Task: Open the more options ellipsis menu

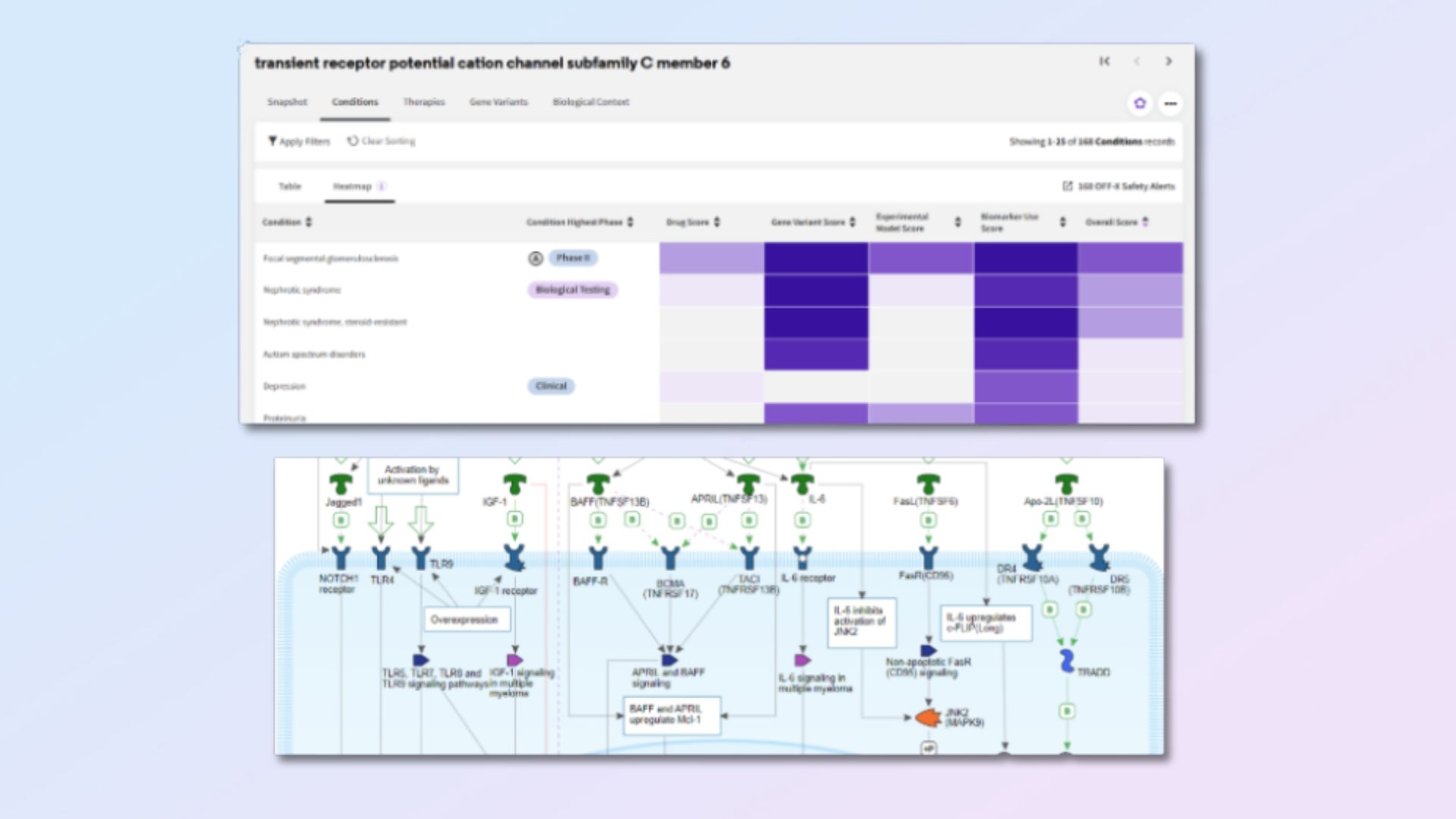Action: coord(1170,103)
